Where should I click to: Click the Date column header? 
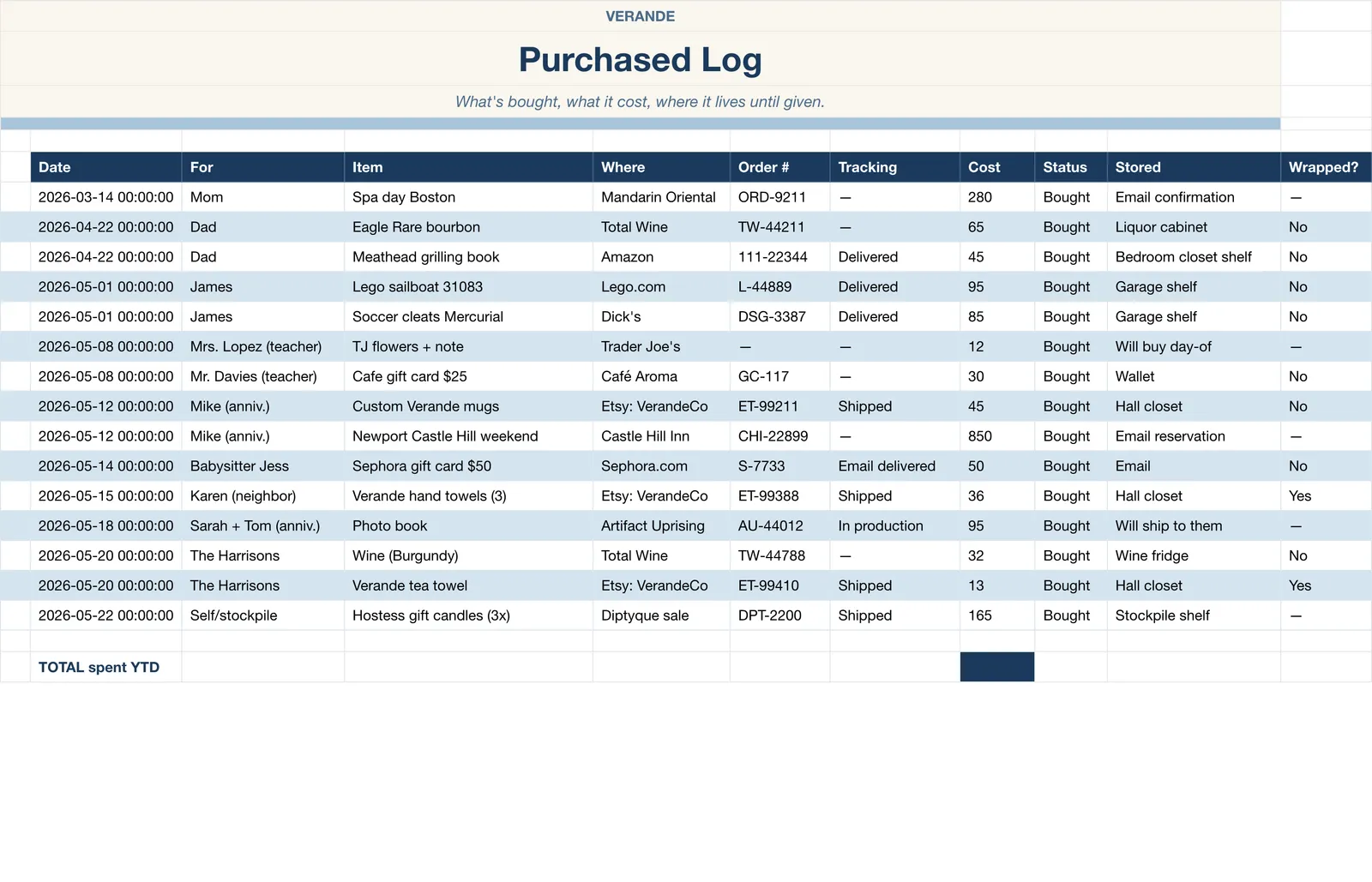(106, 167)
